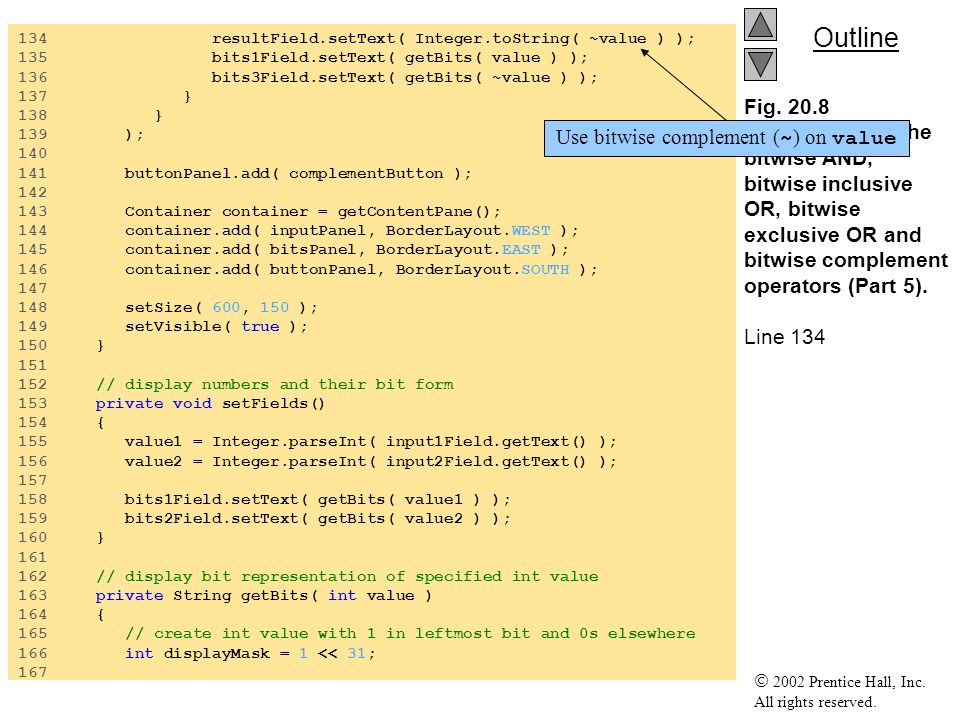Click the value 600 in setSize
The width and height of the screenshot is (960, 720).
(227, 307)
